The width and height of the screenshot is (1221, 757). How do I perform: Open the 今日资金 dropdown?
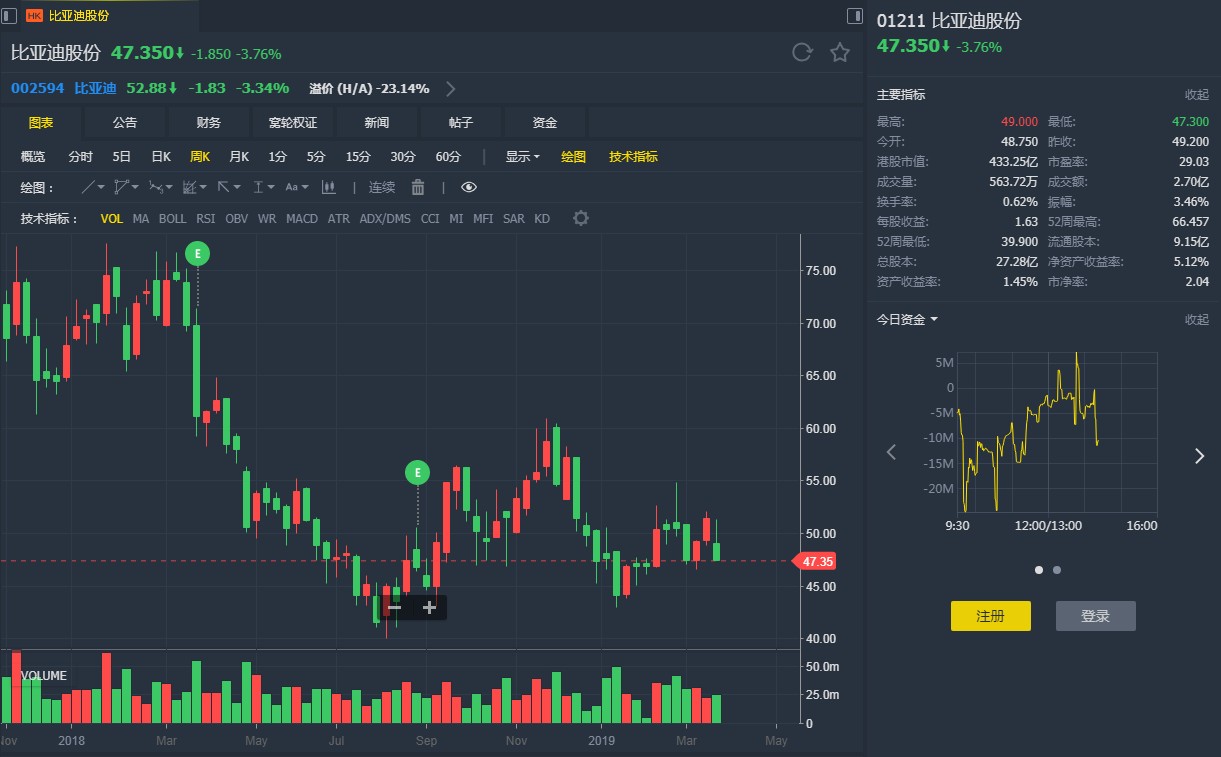(x=907, y=319)
